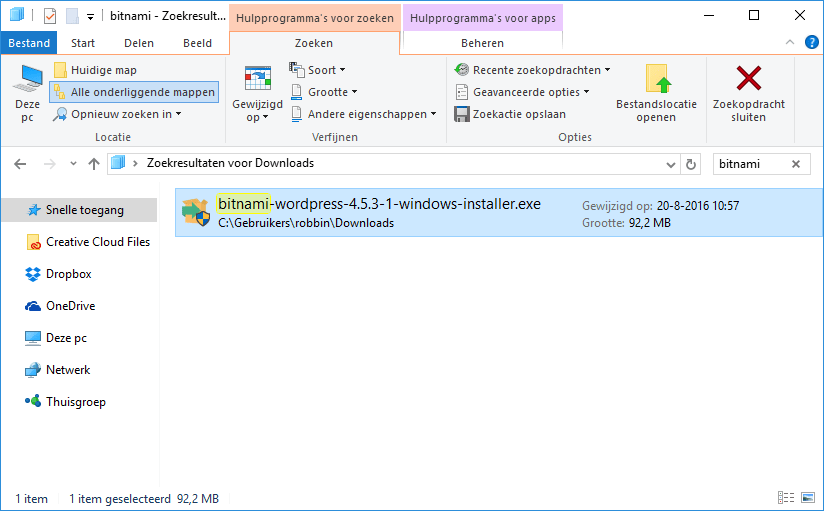Screen dimensions: 824x511
Task: Click Hulpprogramma's voor zoeken contextual tab
Action: tap(314, 18)
